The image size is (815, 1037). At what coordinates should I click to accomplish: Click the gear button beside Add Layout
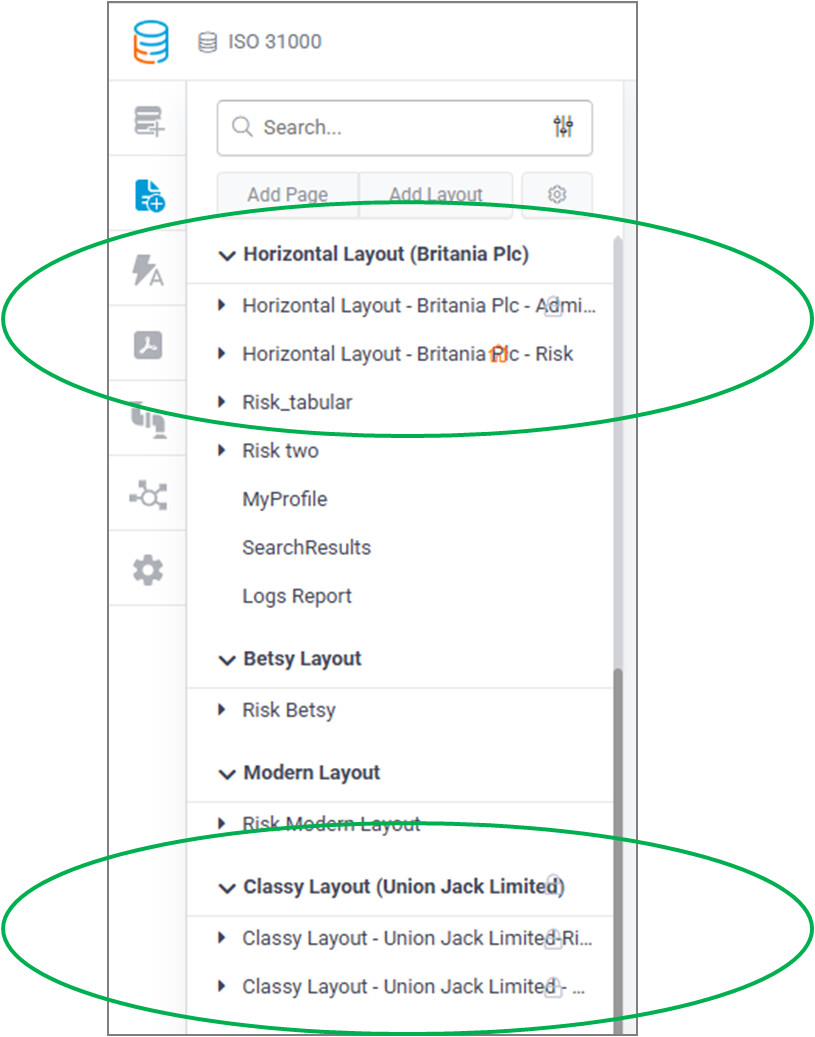pyautogui.click(x=557, y=194)
